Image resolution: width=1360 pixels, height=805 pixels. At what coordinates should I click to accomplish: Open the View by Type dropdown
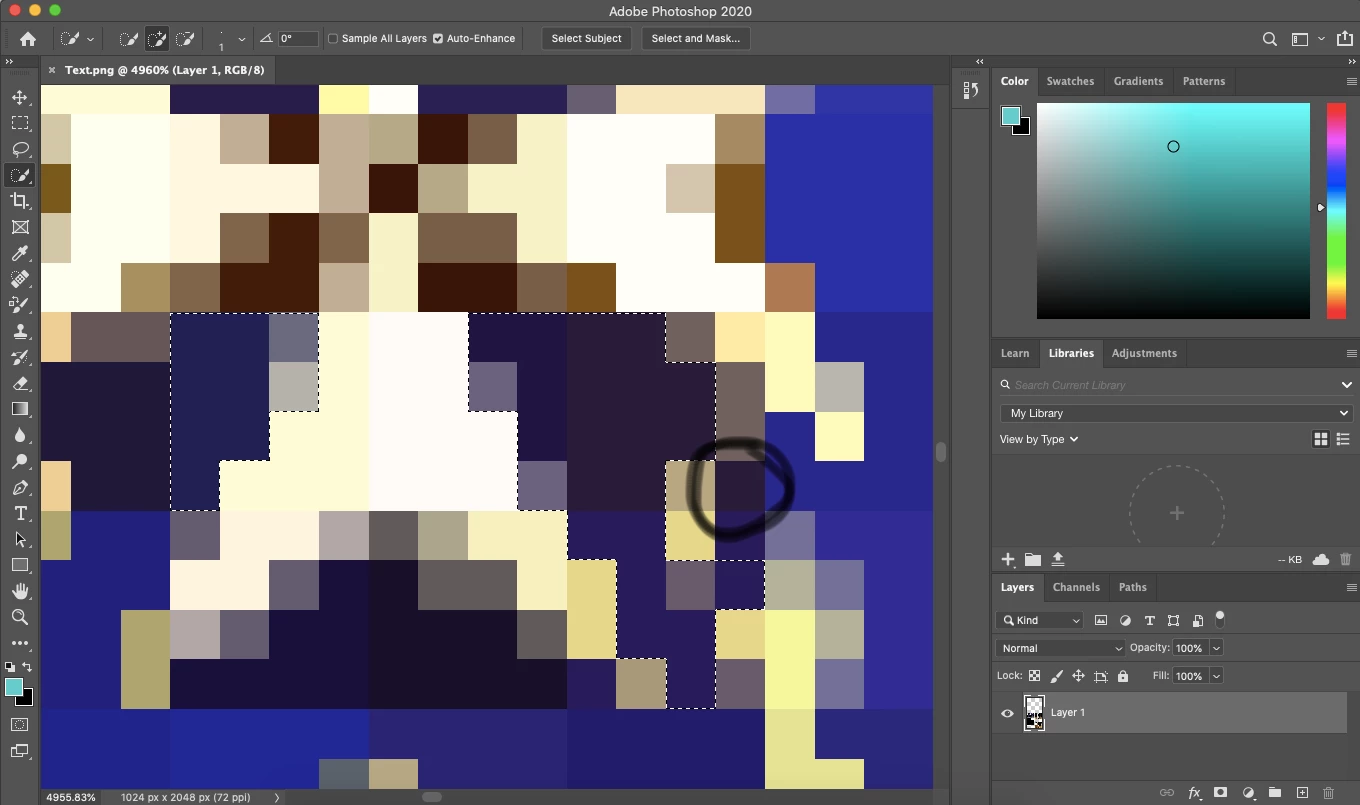pos(1039,439)
